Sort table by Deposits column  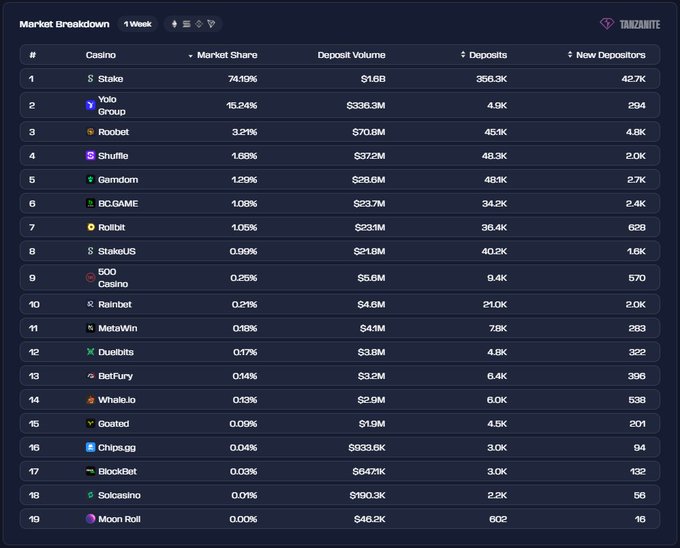pyautogui.click(x=484, y=55)
